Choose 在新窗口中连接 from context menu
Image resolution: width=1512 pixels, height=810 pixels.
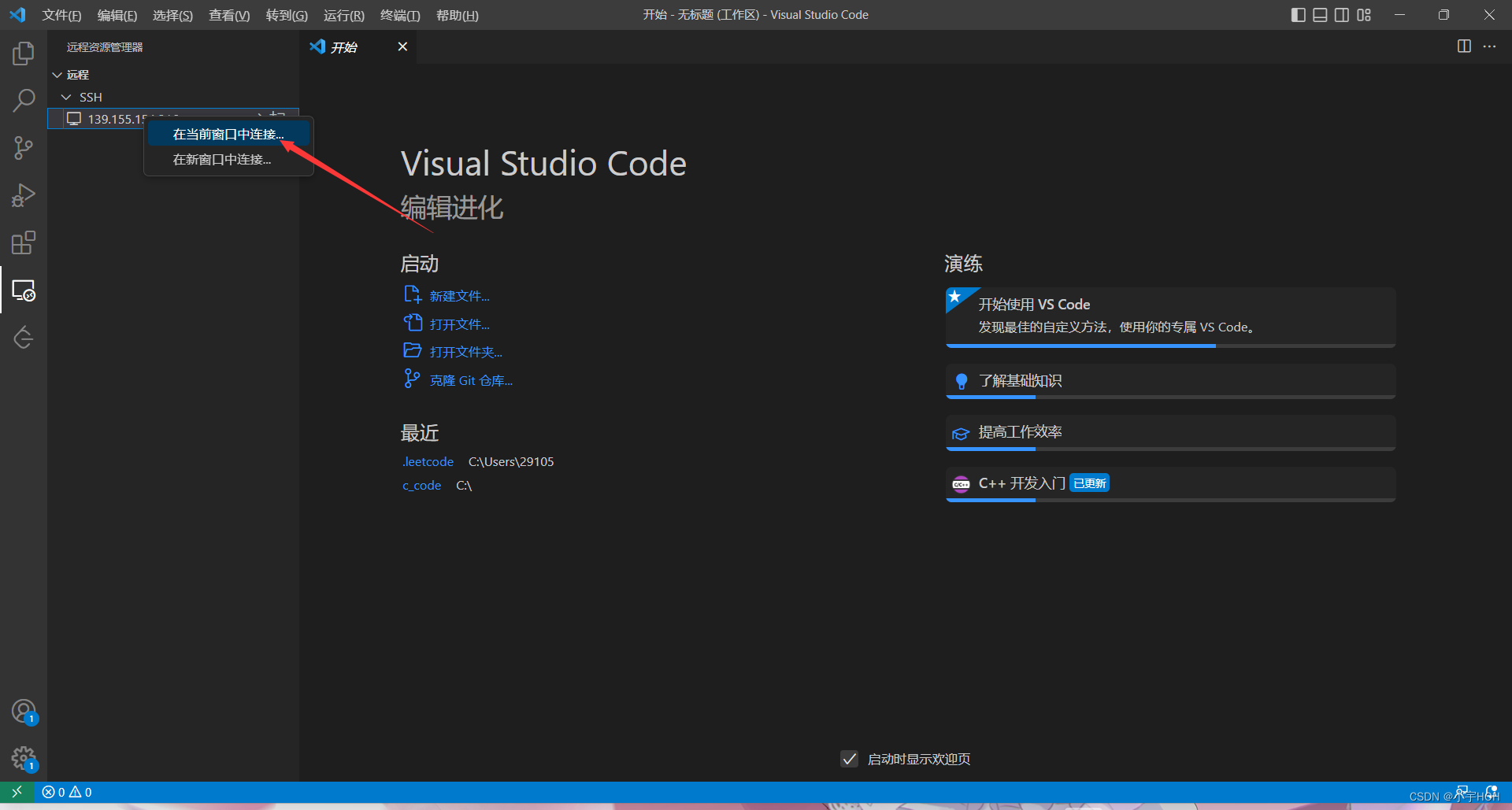pos(228,160)
